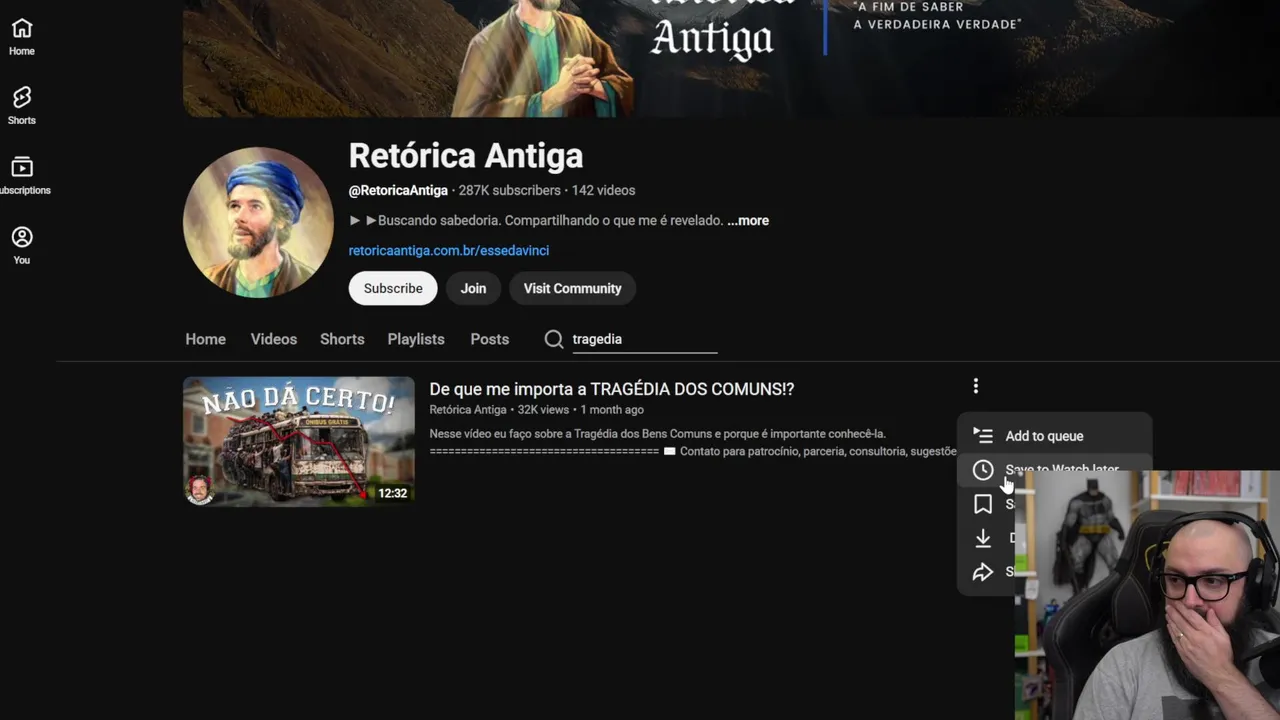
Task: Click the '142 videos' text
Action: coord(603,190)
